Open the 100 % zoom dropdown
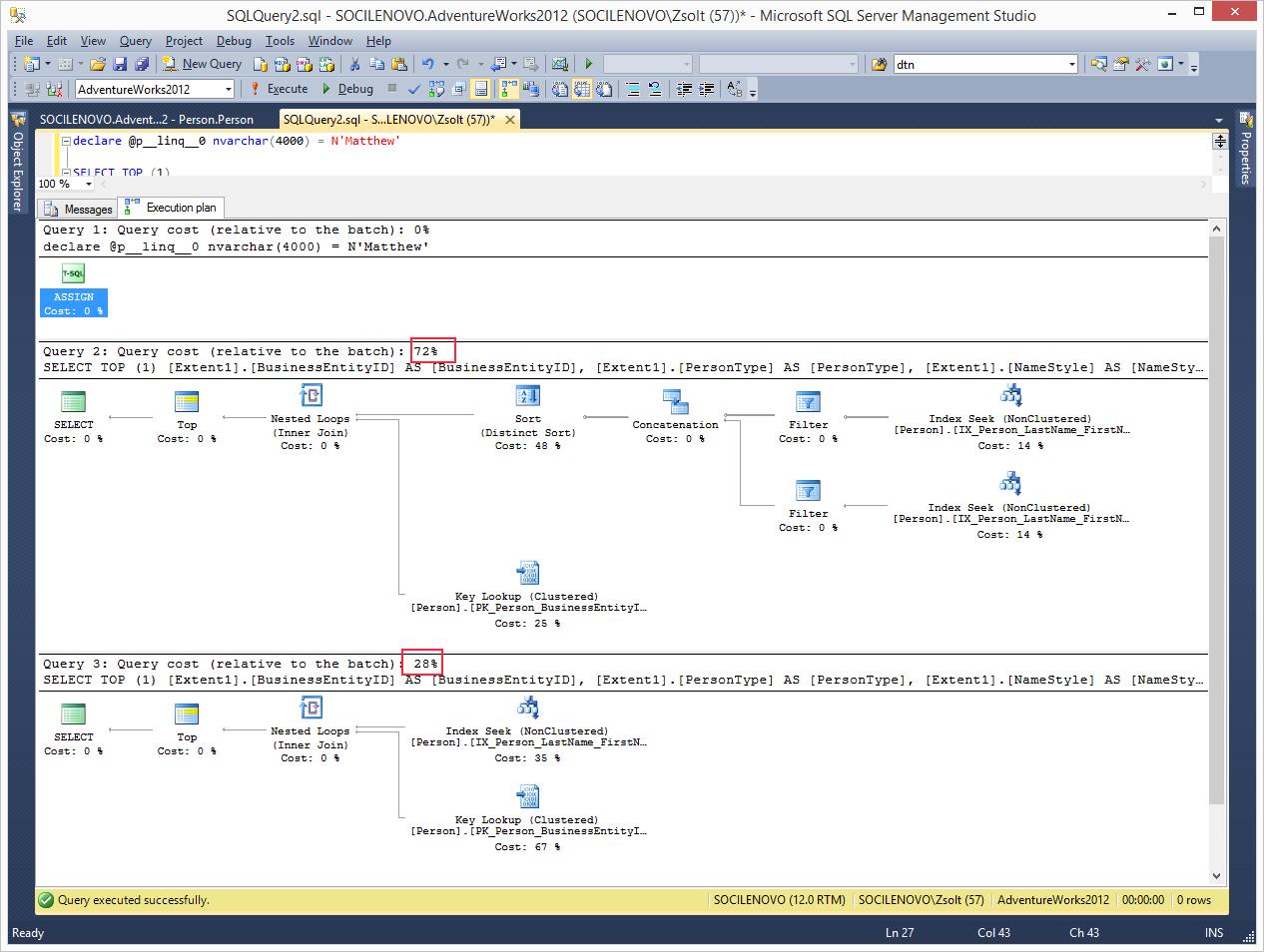1264x952 pixels. (x=88, y=184)
